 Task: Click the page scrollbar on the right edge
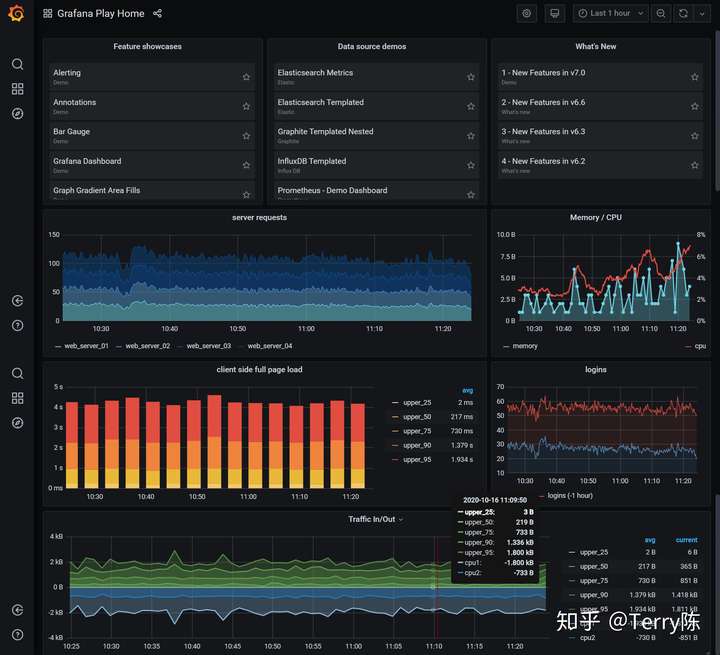[717, 110]
